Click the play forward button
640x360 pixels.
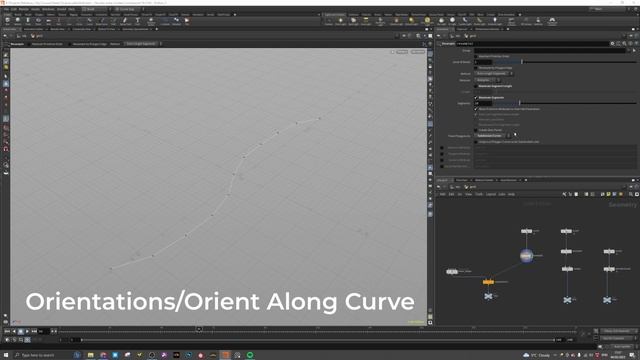tap(27, 331)
